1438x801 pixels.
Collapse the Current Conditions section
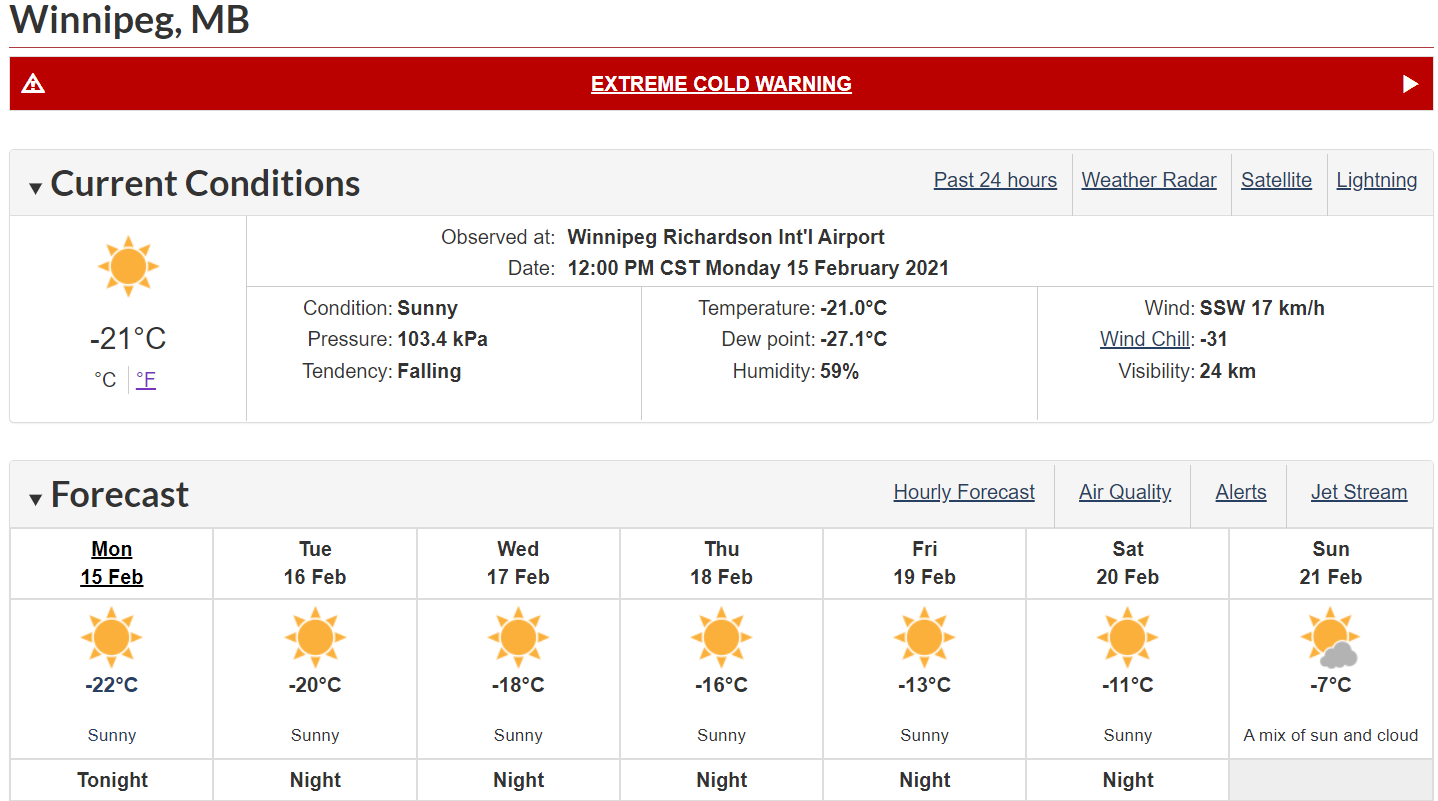[x=36, y=187]
